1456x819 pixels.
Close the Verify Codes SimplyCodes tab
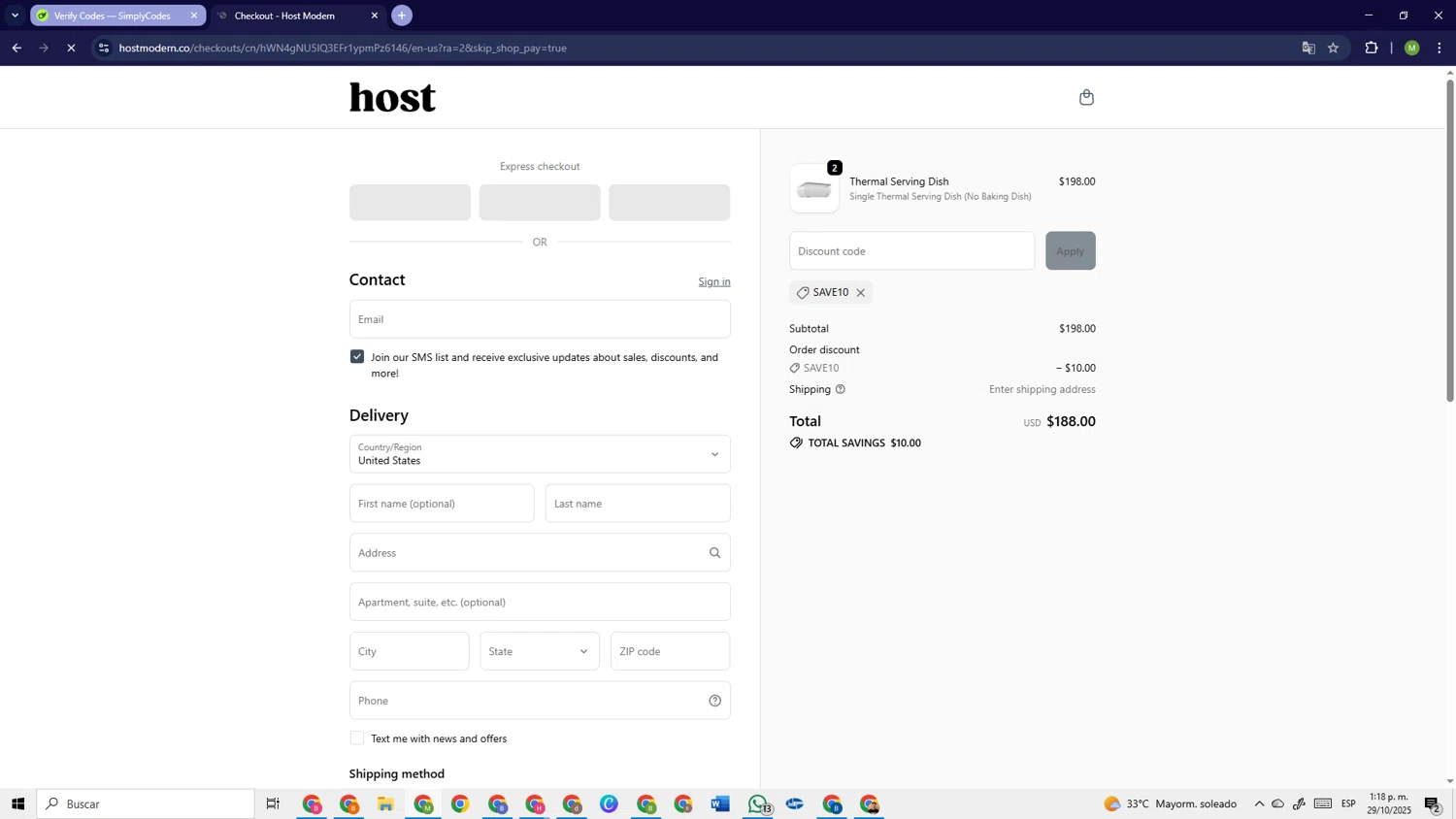(x=194, y=16)
